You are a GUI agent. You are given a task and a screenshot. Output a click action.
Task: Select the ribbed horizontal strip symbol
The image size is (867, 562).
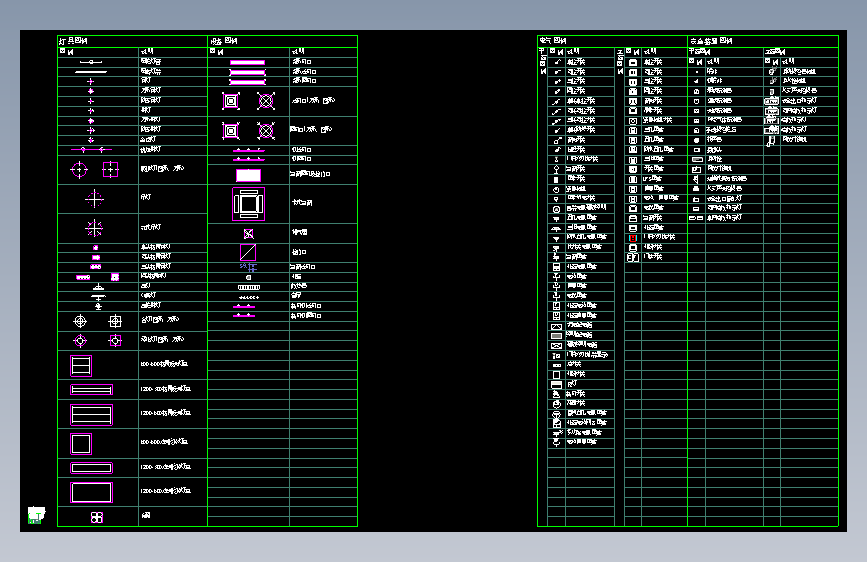point(248,287)
